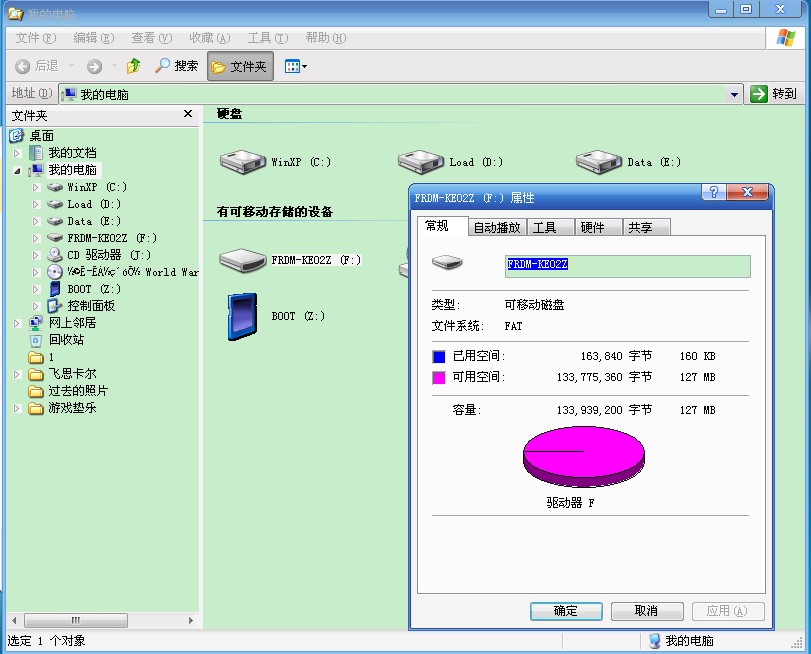Select the 飞思卡尔 folder icon
Image resolution: width=811 pixels, height=654 pixels.
point(36,374)
